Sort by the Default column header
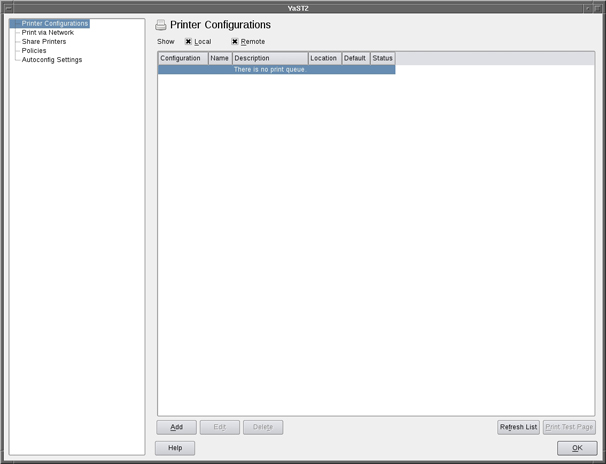 (x=355, y=58)
